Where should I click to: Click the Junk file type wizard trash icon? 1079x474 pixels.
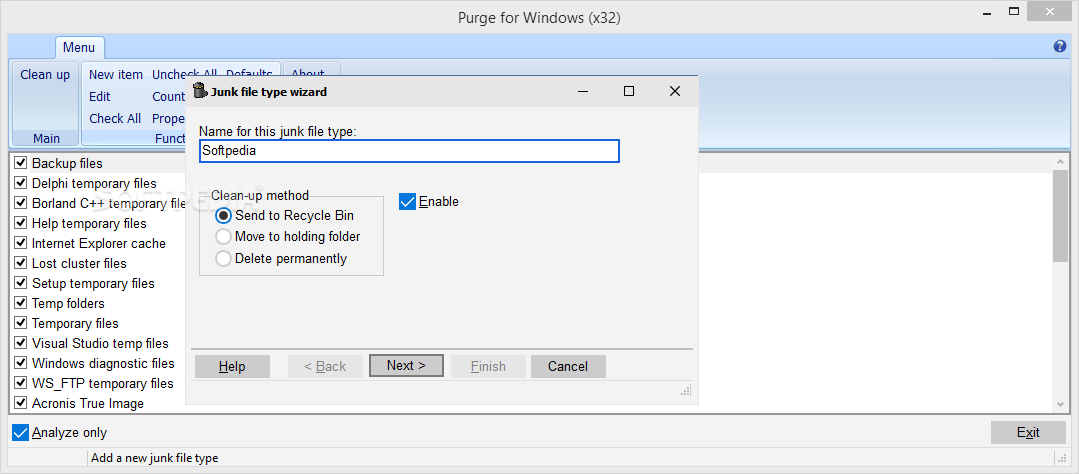(x=200, y=91)
